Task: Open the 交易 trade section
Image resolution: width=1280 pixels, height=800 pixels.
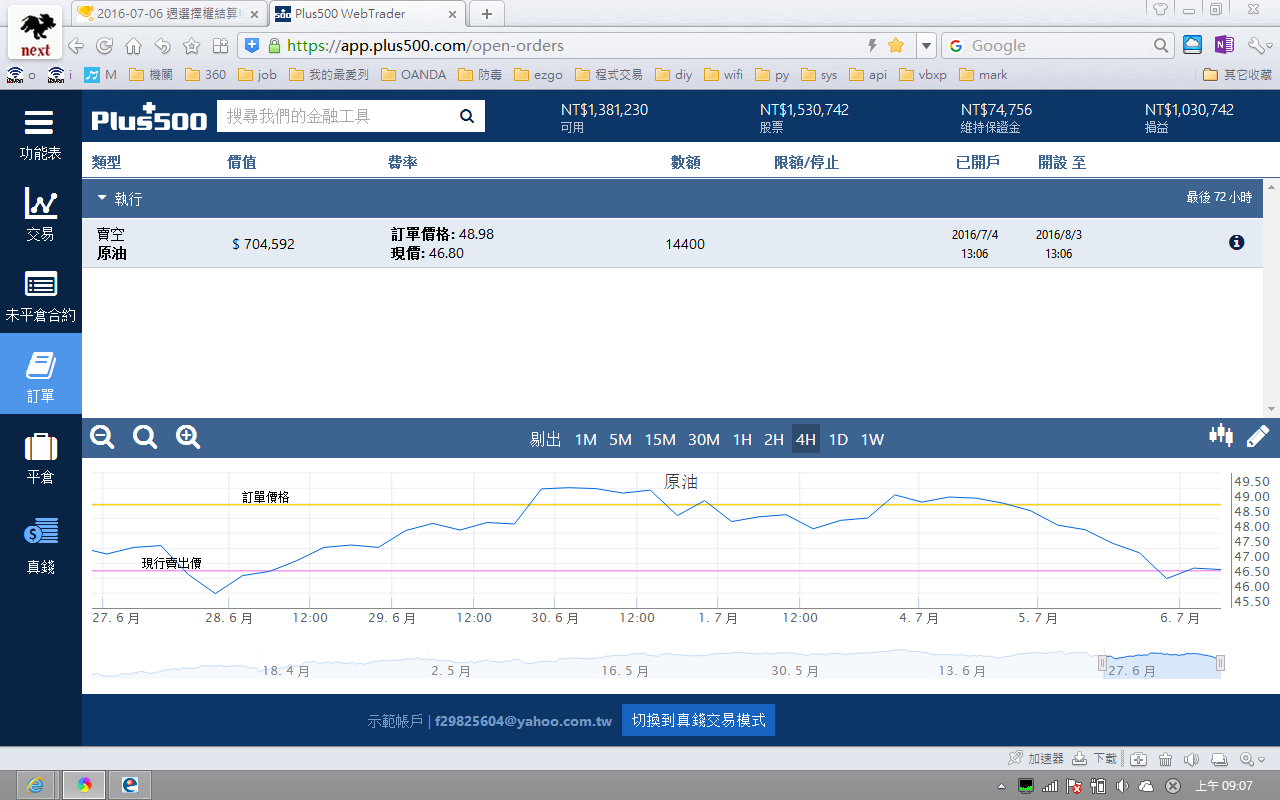Action: 40,214
